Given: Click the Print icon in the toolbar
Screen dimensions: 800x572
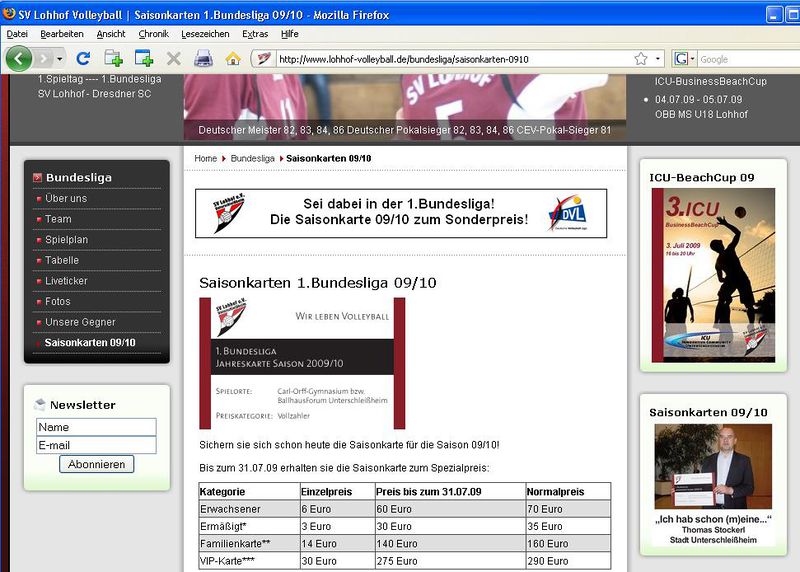Looking at the screenshot, I should coord(203,59).
